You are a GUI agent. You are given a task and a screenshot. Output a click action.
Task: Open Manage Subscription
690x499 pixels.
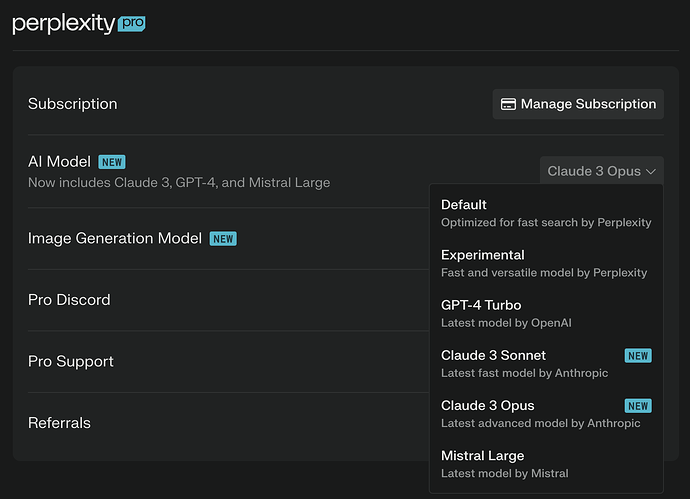tap(578, 104)
